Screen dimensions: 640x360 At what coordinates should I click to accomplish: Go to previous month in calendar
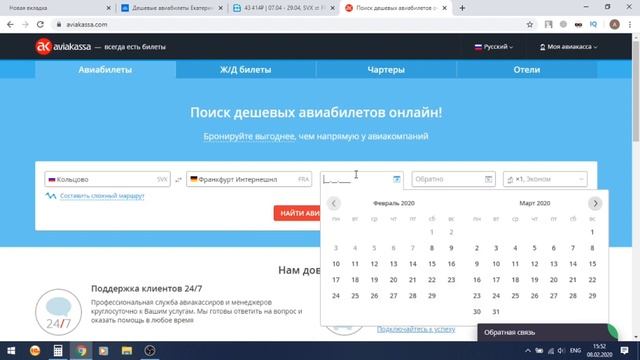click(x=333, y=203)
